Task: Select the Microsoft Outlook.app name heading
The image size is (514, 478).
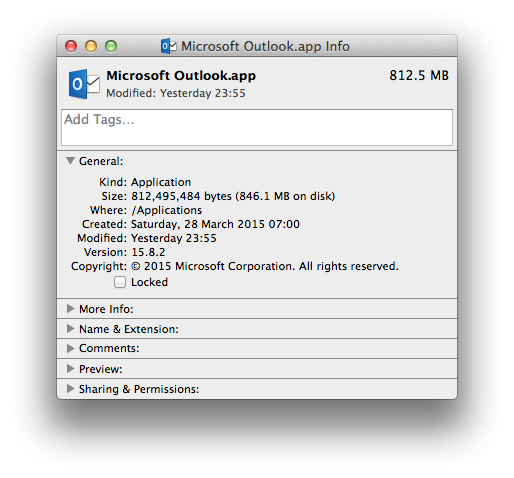Action: 181,76
